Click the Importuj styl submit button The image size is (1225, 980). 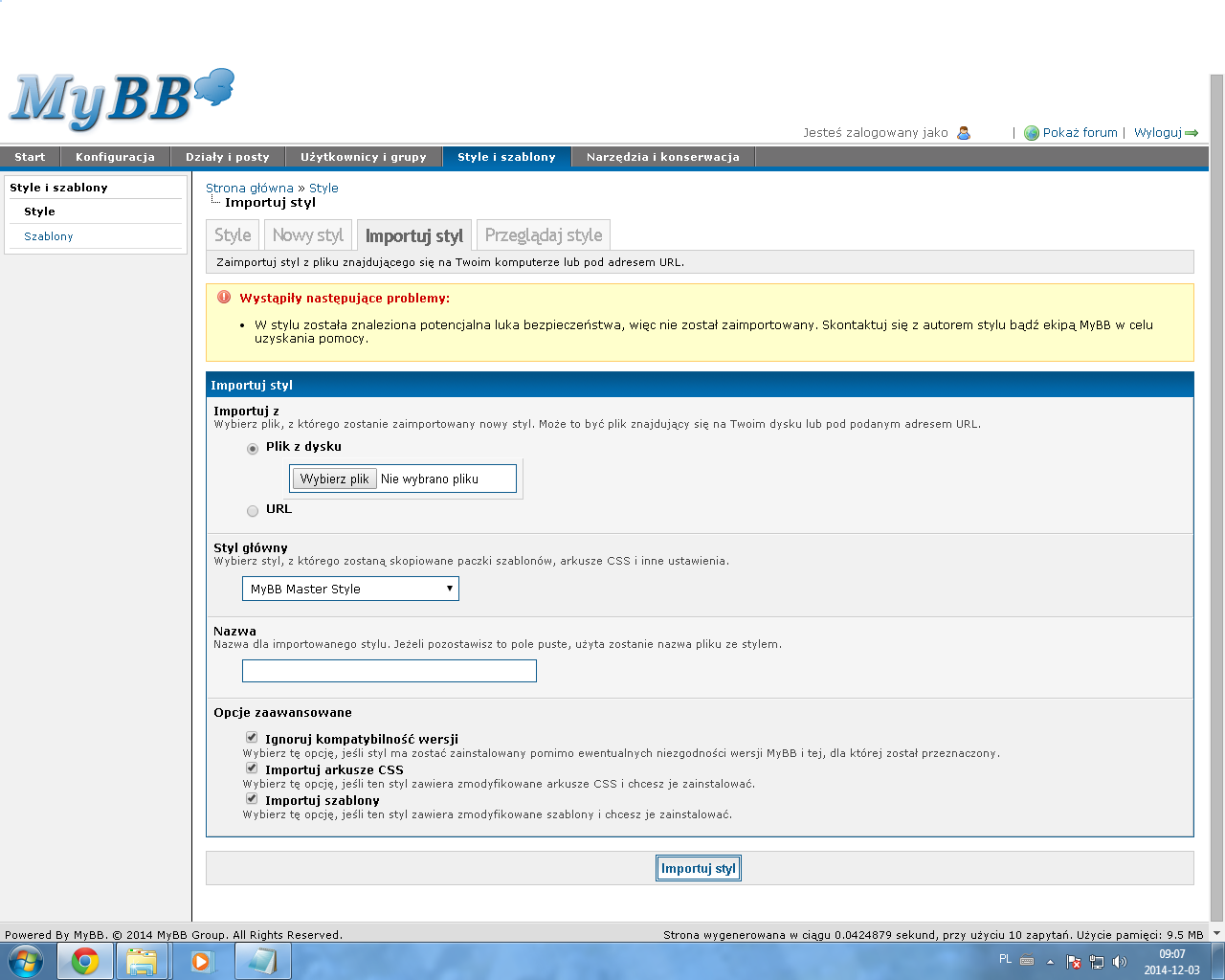[699, 868]
